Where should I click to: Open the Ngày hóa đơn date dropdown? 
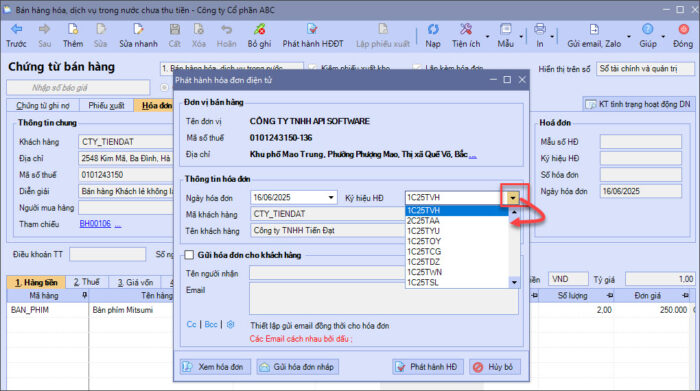pos(331,197)
